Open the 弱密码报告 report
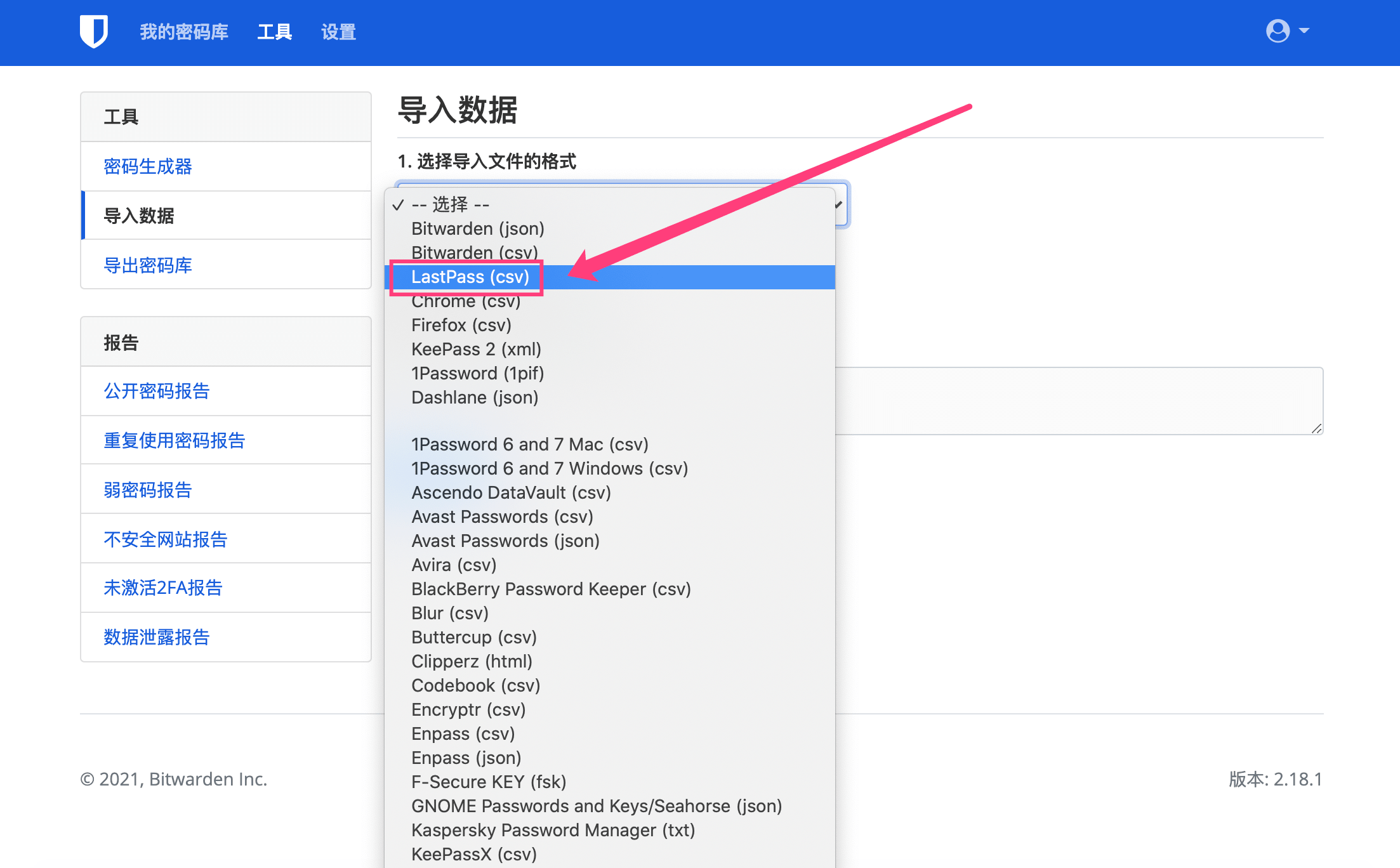Screen dimensions: 1400x868 (148, 490)
